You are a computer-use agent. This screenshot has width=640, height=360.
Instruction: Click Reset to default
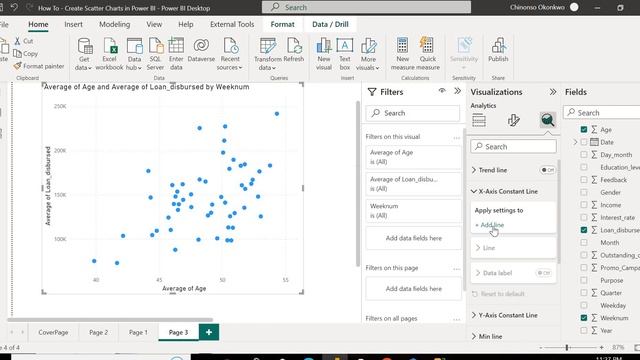pyautogui.click(x=498, y=294)
